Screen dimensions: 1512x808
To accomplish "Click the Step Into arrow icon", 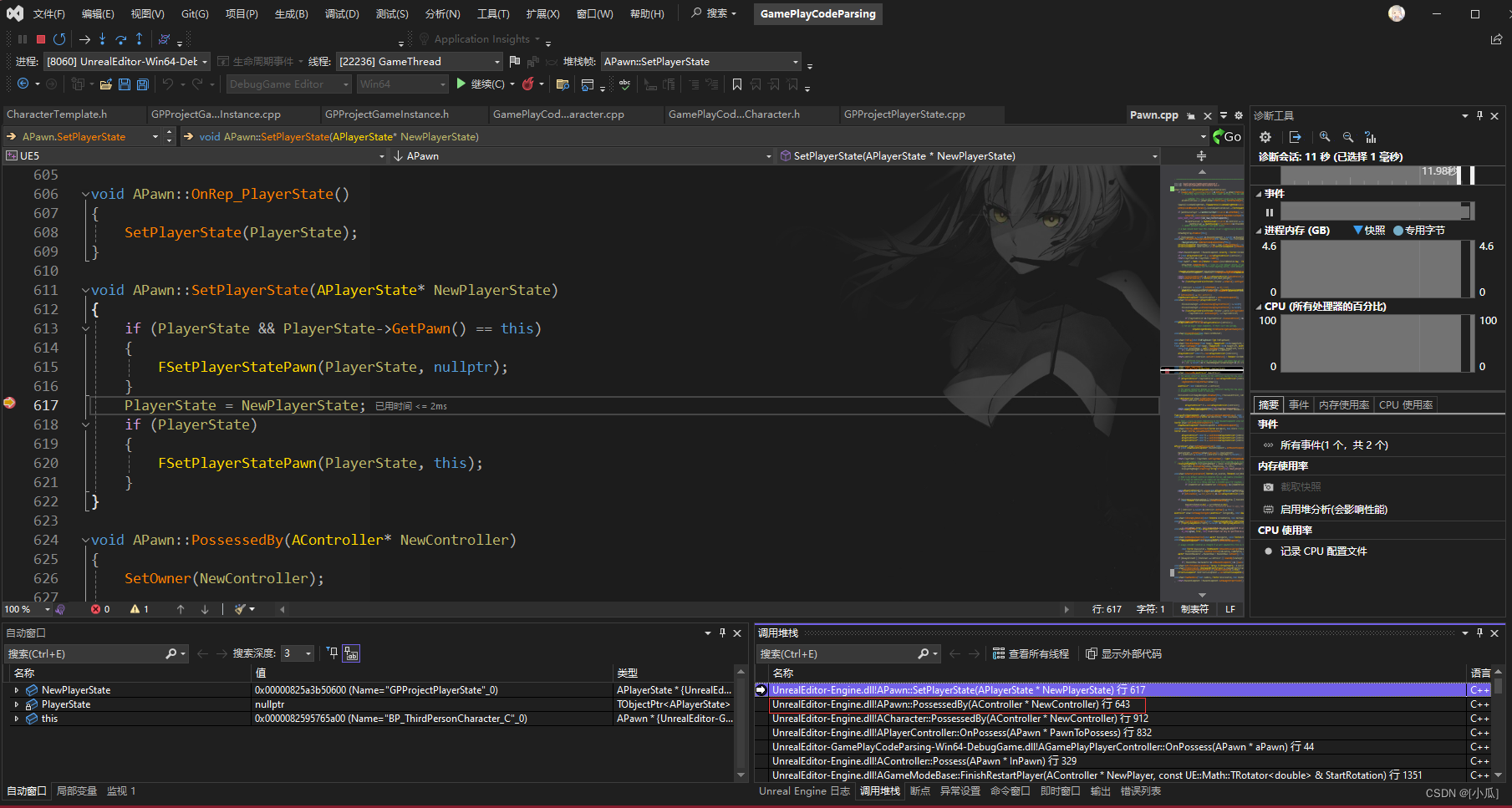I will (x=102, y=39).
